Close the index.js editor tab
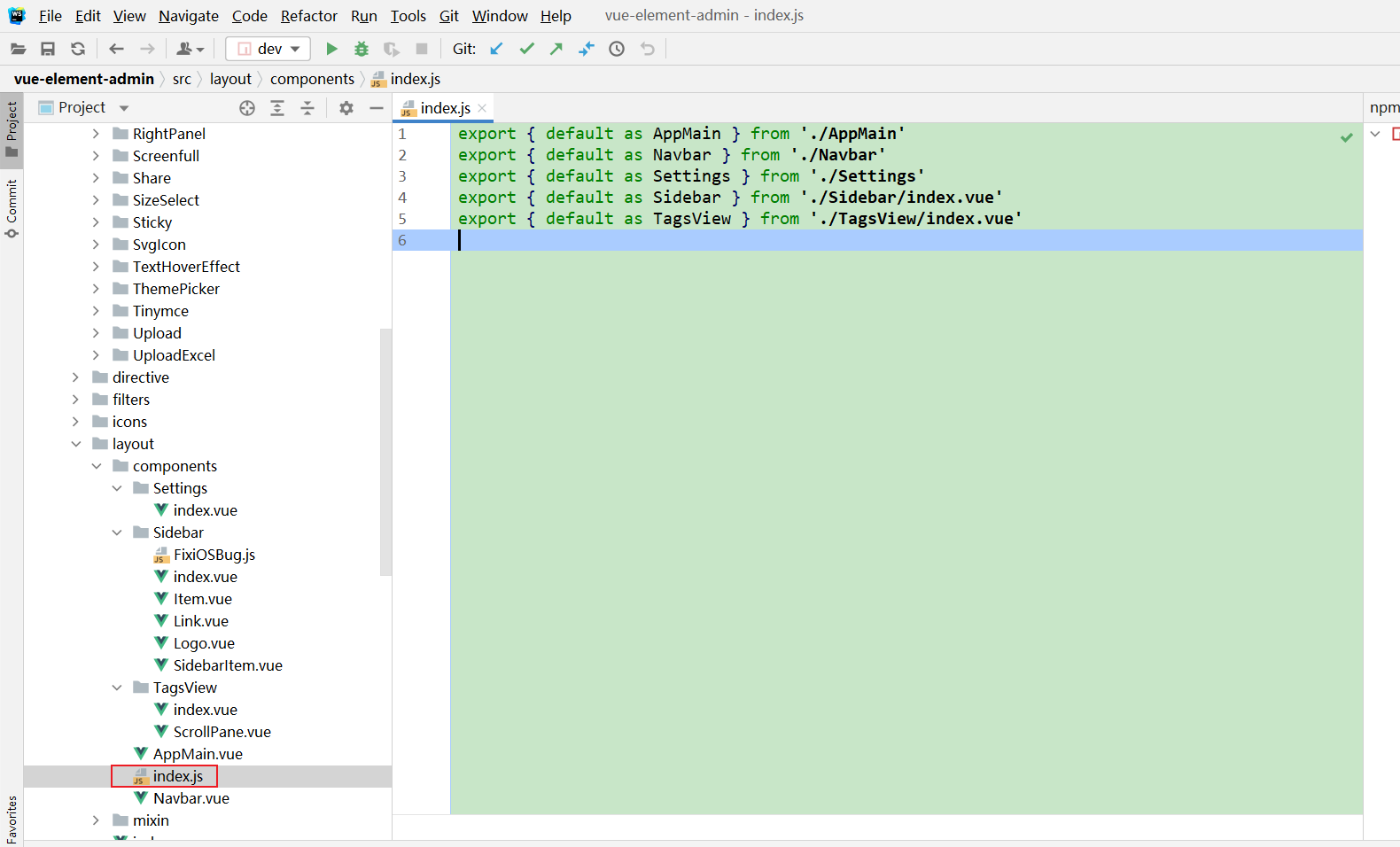The image size is (1400, 847). pyautogui.click(x=482, y=108)
